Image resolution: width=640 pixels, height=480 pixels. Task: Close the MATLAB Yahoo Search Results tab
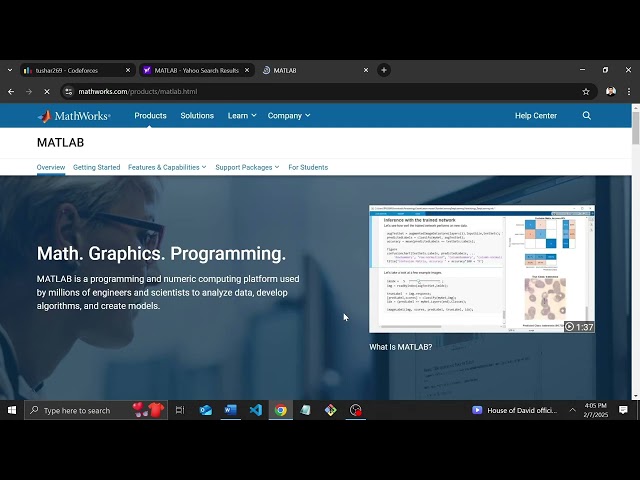point(247,70)
